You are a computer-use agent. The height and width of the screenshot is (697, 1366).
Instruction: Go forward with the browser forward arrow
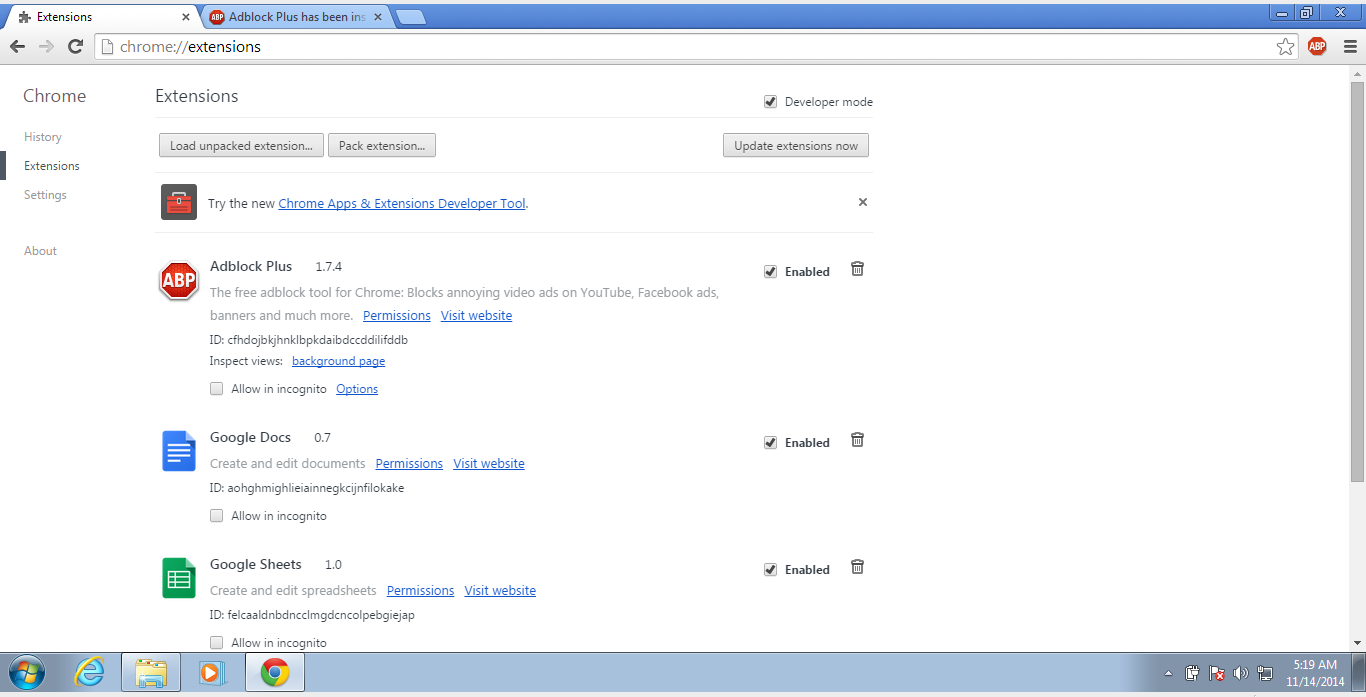point(46,46)
